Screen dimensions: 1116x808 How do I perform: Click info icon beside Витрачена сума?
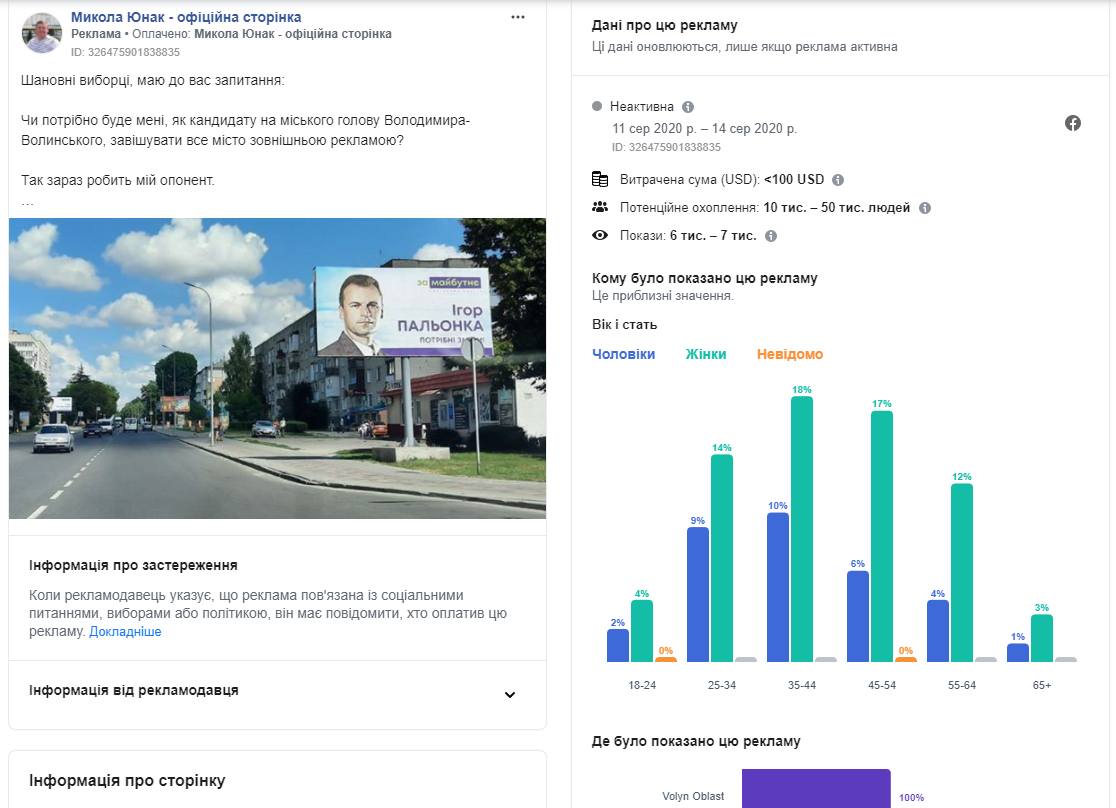[x=838, y=180]
